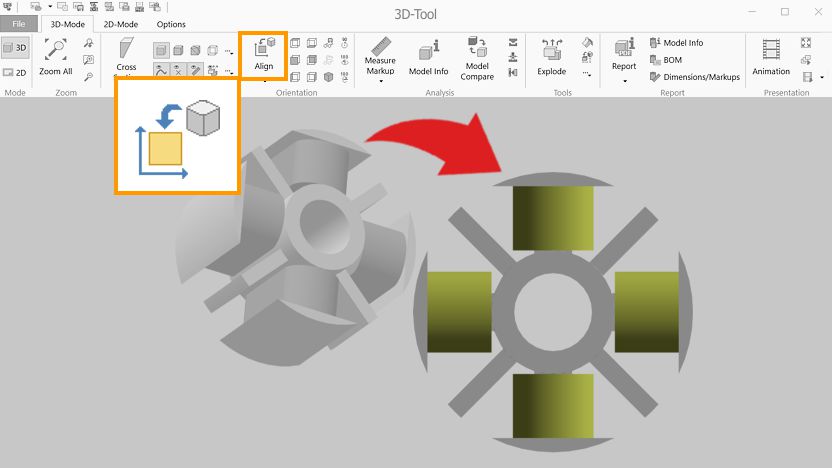Open the Tools group more options dropdown
Image resolution: width=832 pixels, height=468 pixels.
586,74
